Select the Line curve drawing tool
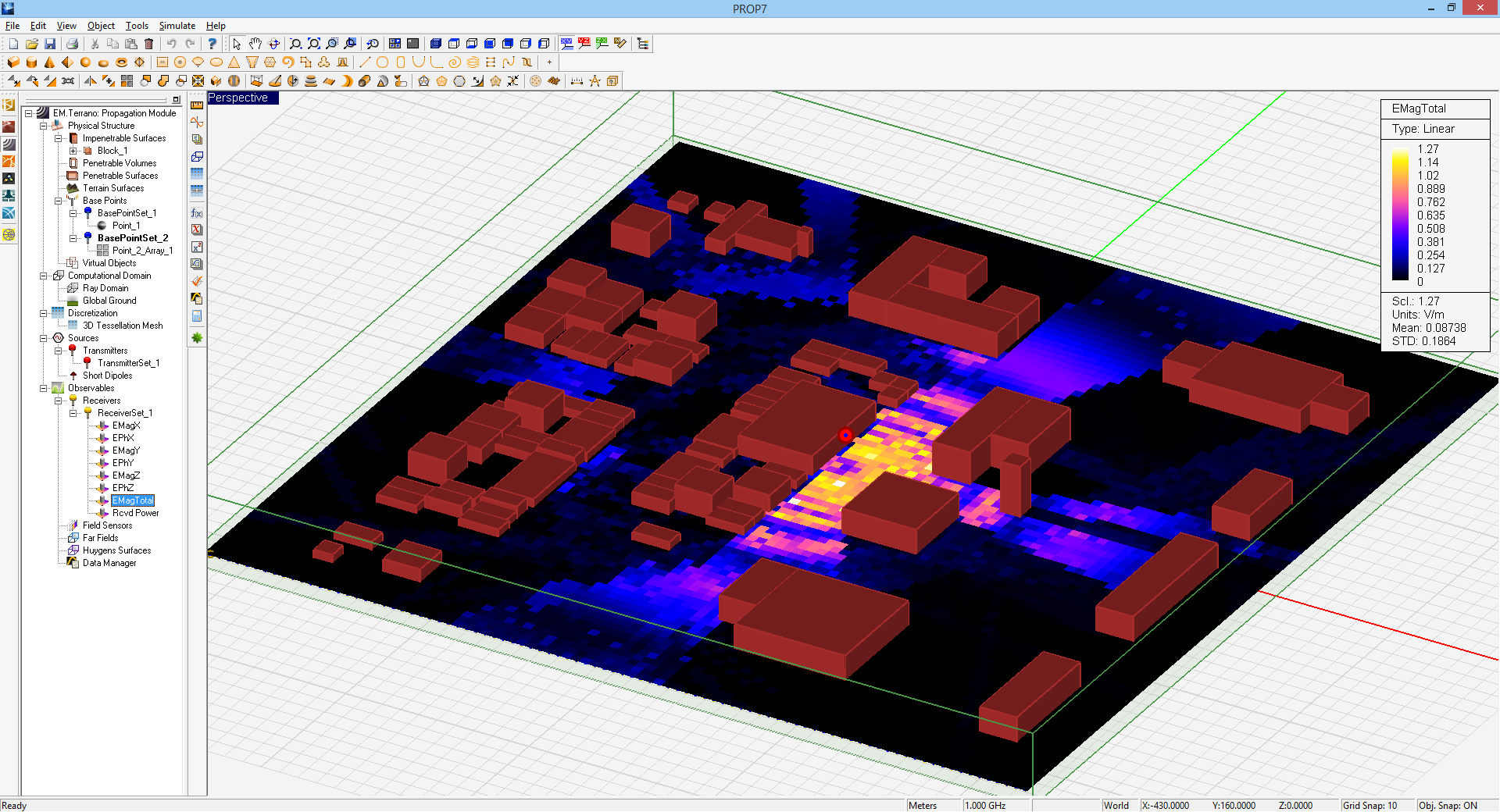Image resolution: width=1500 pixels, height=812 pixels. (364, 62)
